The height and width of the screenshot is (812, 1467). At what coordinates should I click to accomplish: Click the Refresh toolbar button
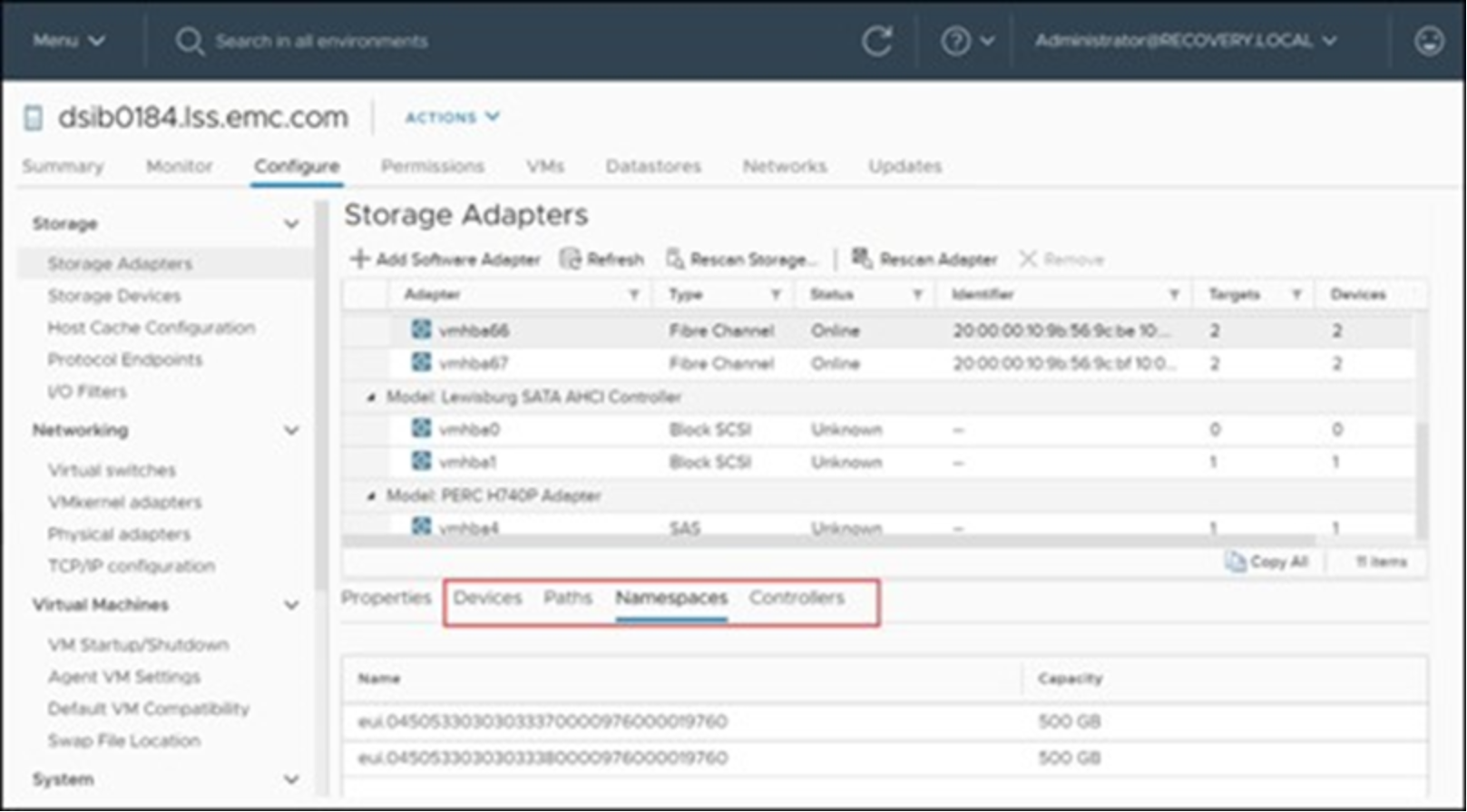tap(601, 259)
